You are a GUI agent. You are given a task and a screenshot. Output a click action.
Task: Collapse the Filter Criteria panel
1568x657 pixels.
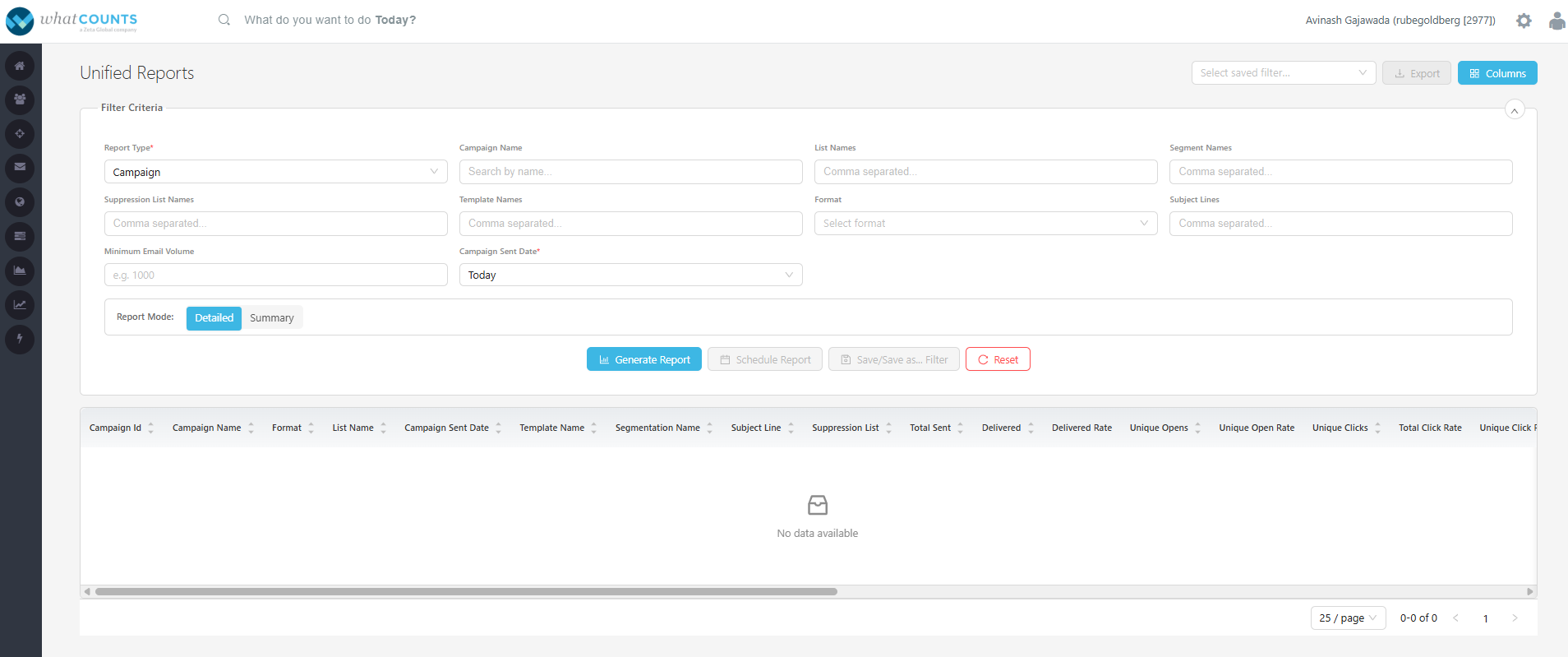coord(1515,109)
